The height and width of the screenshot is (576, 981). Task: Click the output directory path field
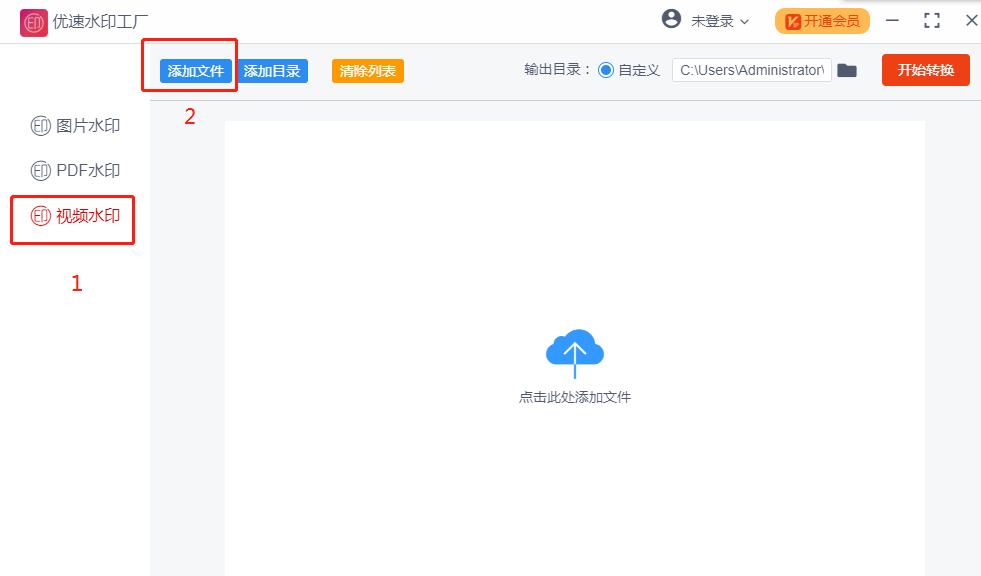[x=752, y=70]
